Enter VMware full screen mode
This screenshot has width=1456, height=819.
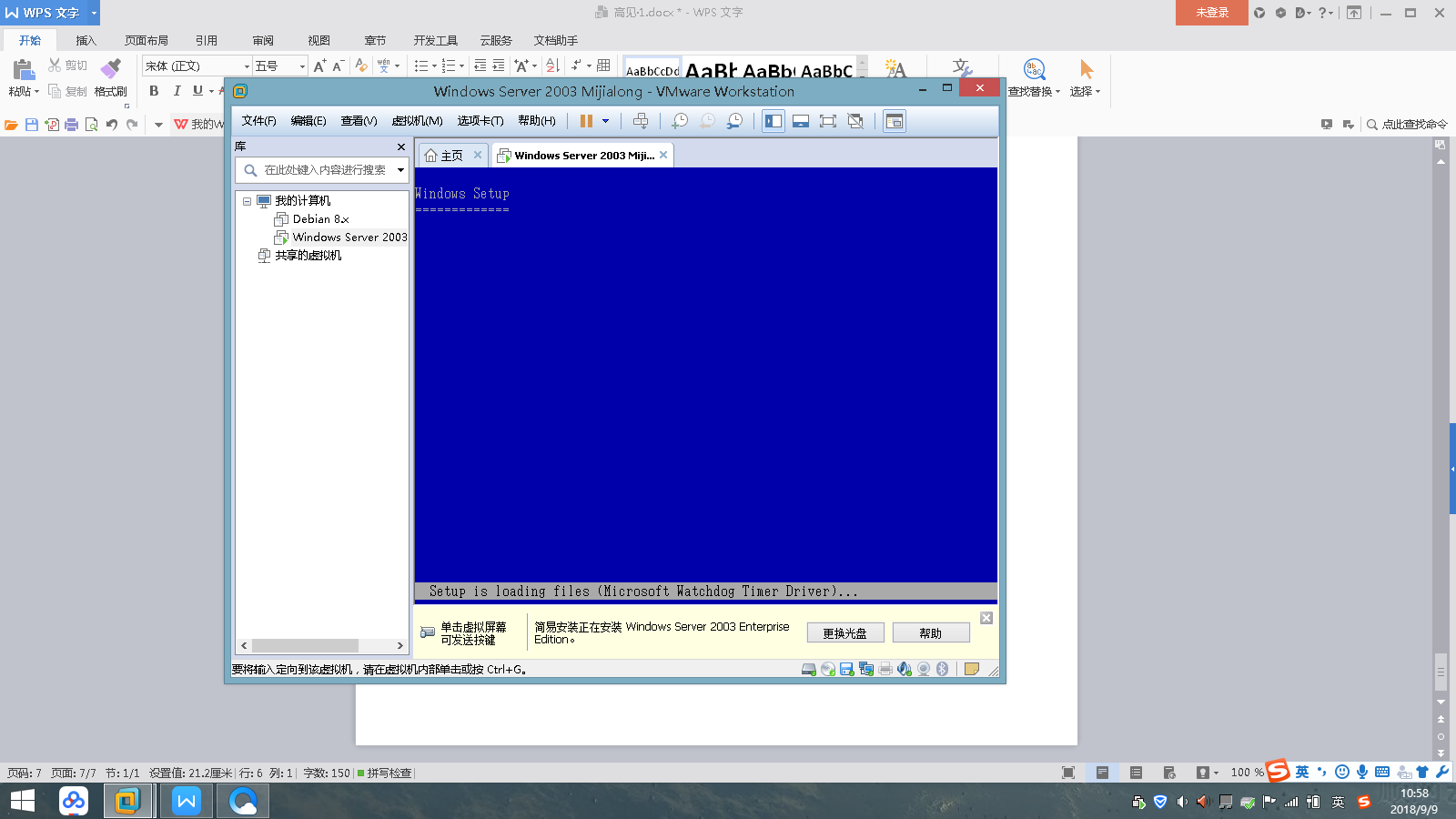coord(828,121)
